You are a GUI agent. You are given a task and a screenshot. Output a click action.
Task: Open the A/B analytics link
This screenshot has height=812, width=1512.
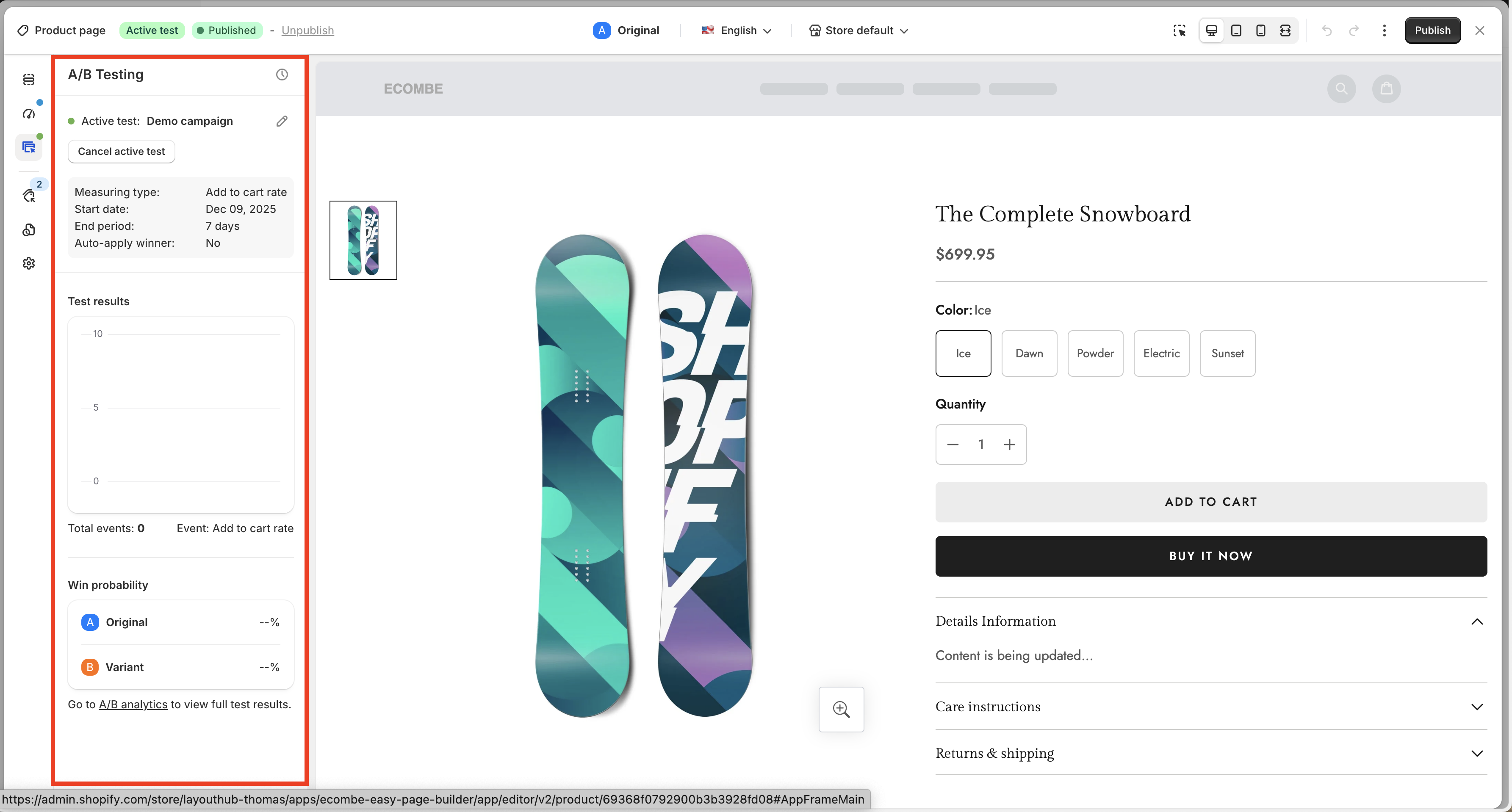(133, 704)
